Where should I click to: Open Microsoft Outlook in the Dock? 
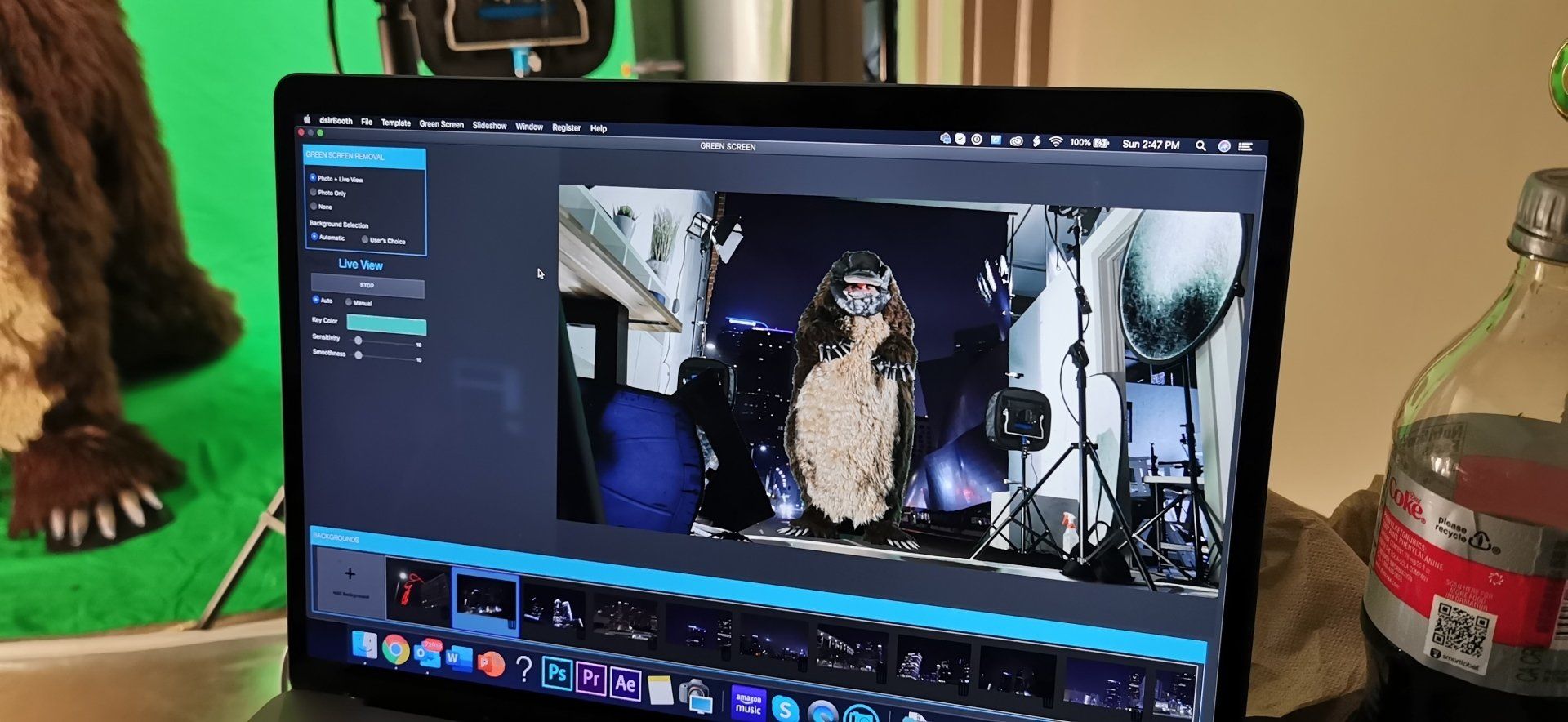[426, 655]
